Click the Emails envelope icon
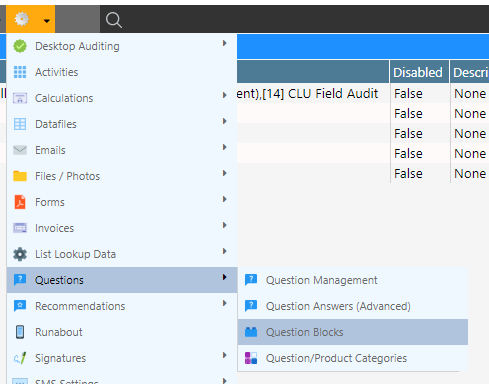Image resolution: width=489 pixels, height=384 pixels. tap(20, 150)
